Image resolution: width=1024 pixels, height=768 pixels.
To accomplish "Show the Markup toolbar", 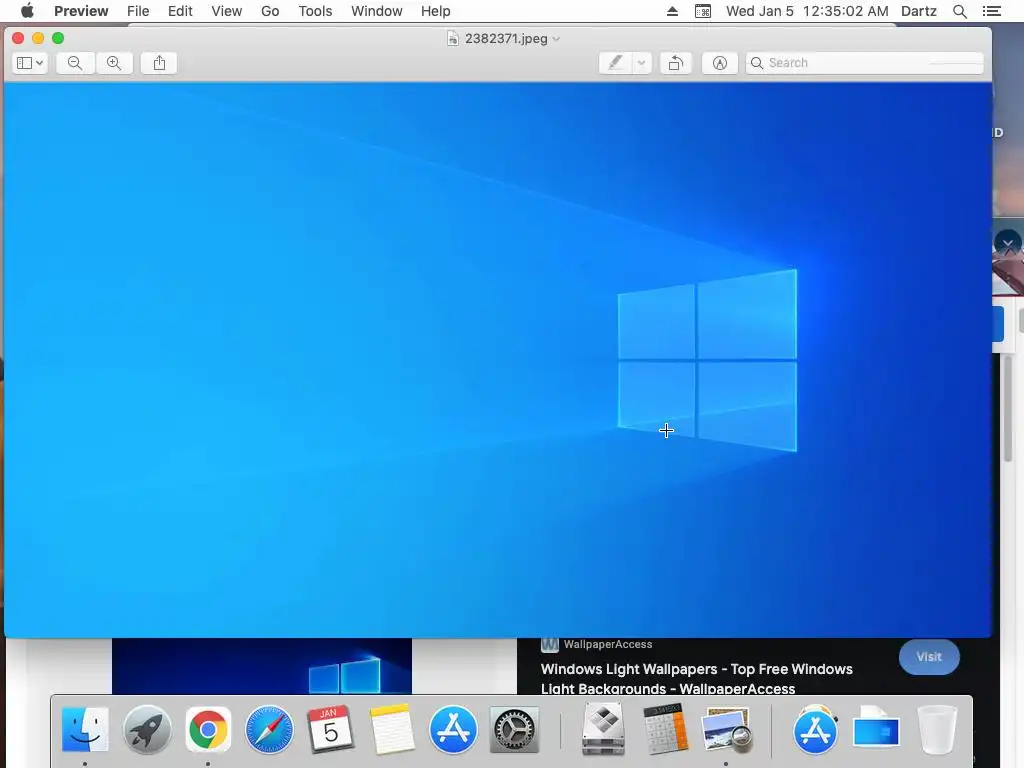I will tap(720, 63).
